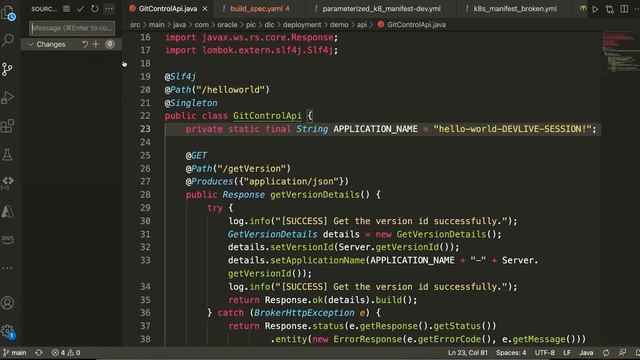
Task: Open feedback icon in status bar
Action: click(x=622, y=353)
